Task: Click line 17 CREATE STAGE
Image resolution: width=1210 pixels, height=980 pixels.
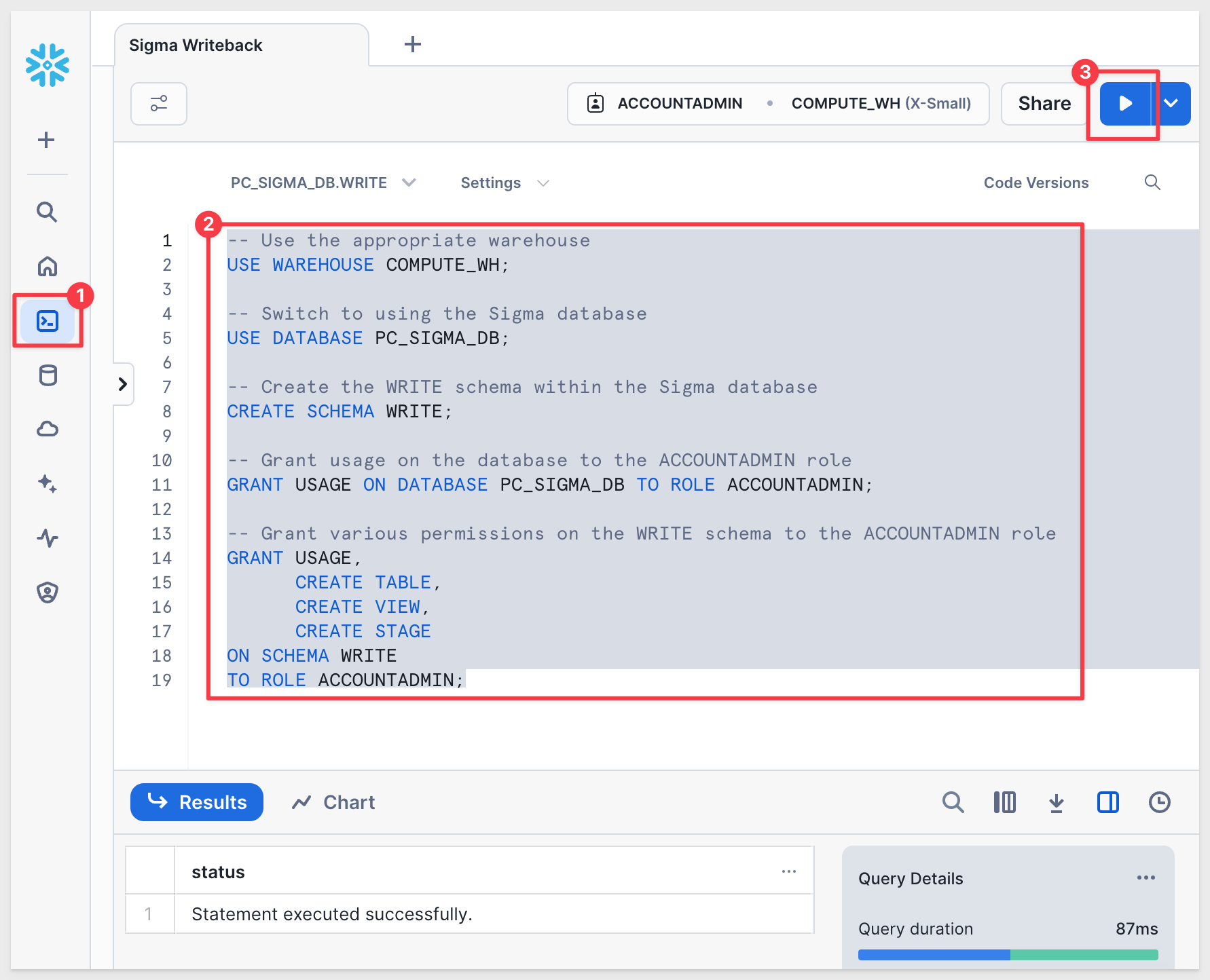Action: point(363,631)
